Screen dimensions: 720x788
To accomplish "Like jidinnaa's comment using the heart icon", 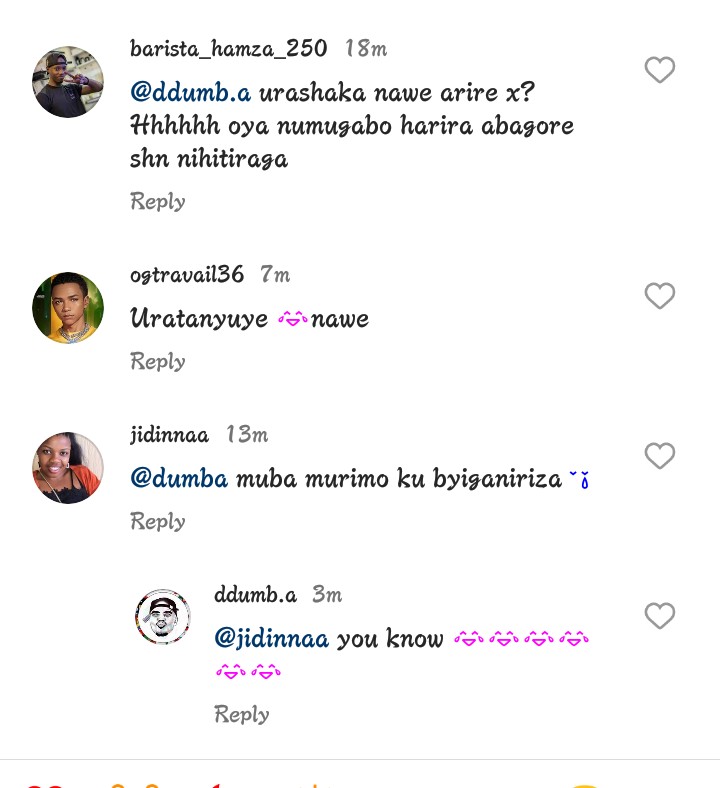I will coord(659,456).
